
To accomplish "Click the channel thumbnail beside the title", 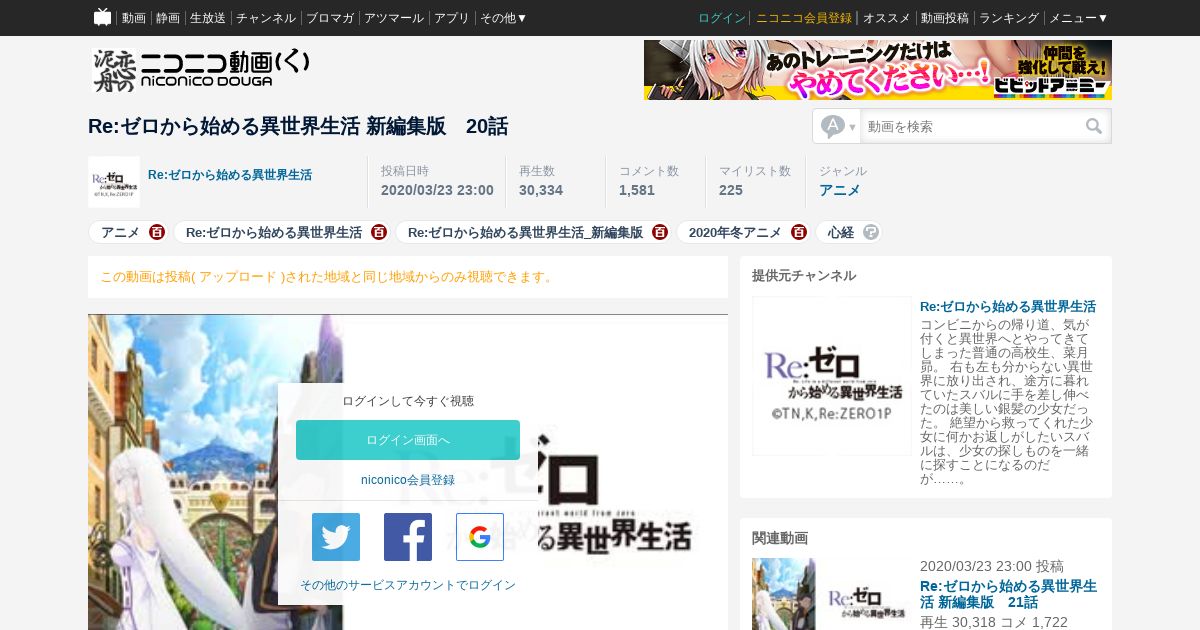I will pos(114,182).
